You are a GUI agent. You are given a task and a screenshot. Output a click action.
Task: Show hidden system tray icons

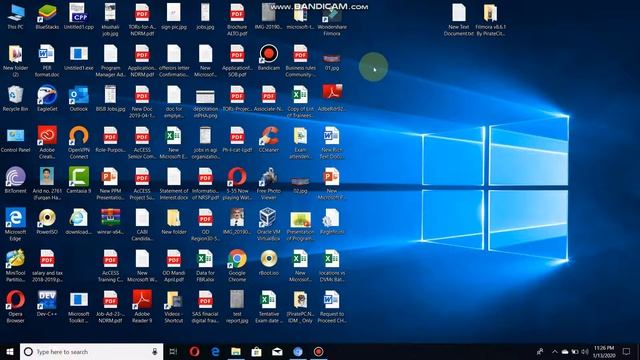click(554, 351)
